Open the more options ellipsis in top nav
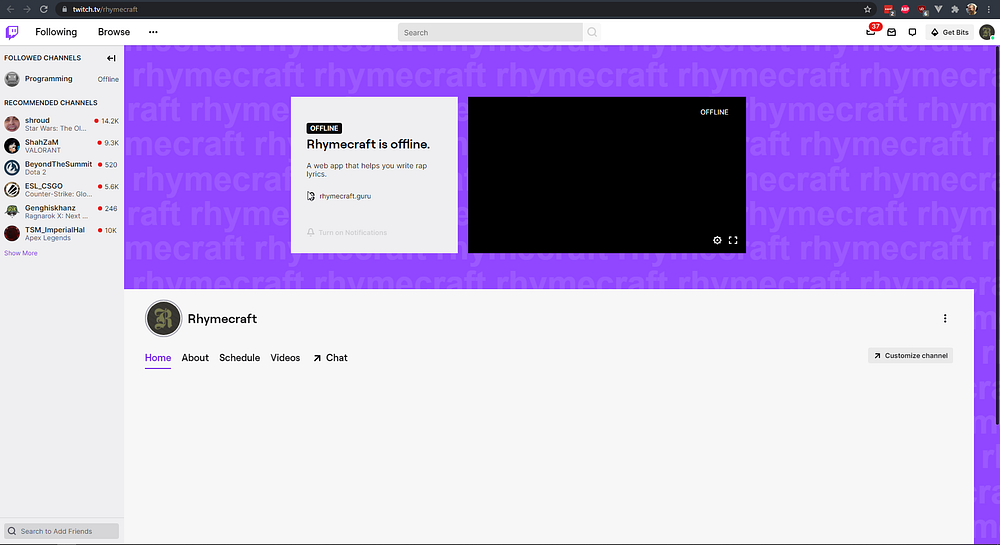This screenshot has height=545, width=1000. 153,32
